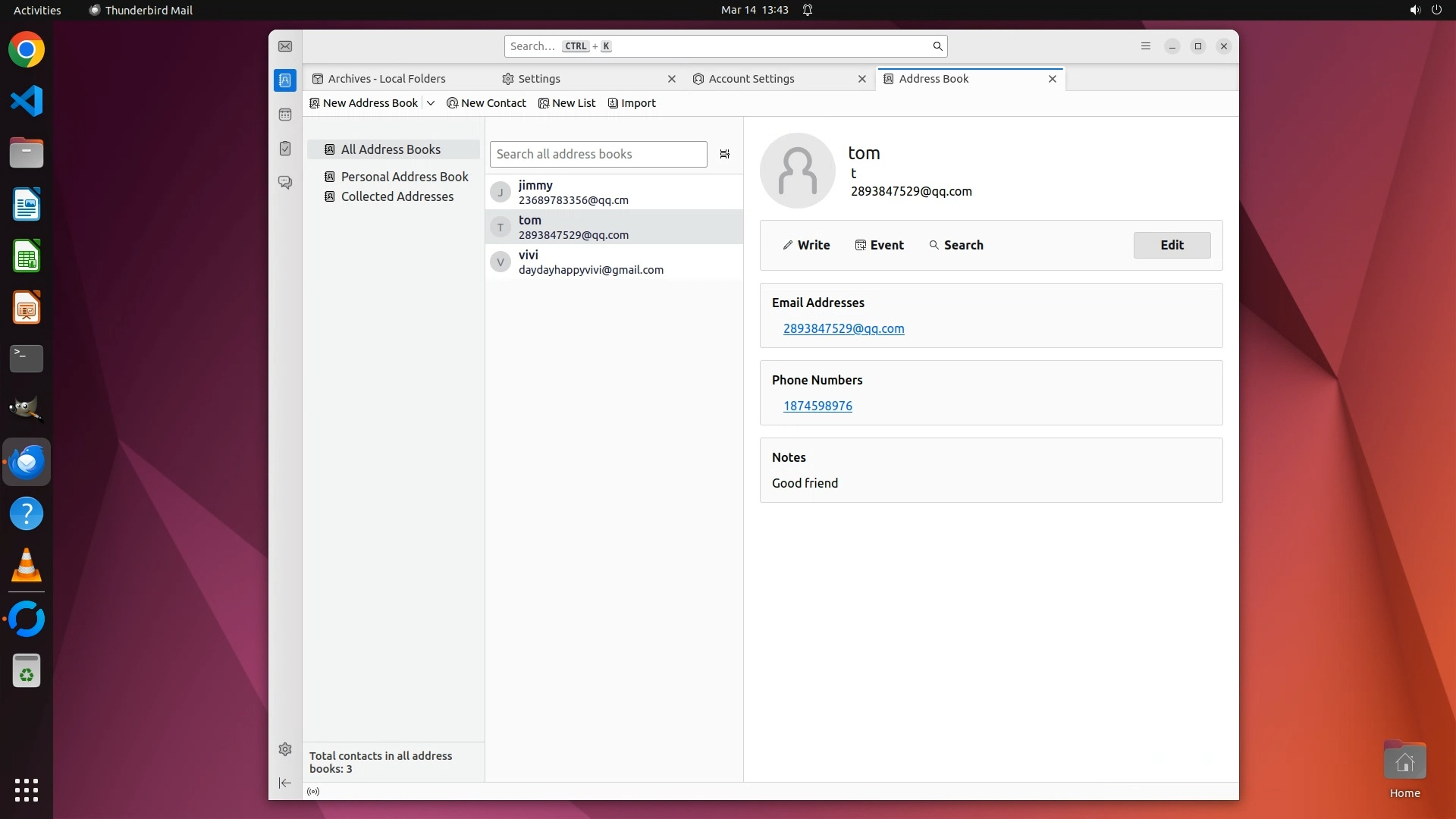Open the Chat space icon
Viewport: 1456px width, 819px height.
coord(285,183)
